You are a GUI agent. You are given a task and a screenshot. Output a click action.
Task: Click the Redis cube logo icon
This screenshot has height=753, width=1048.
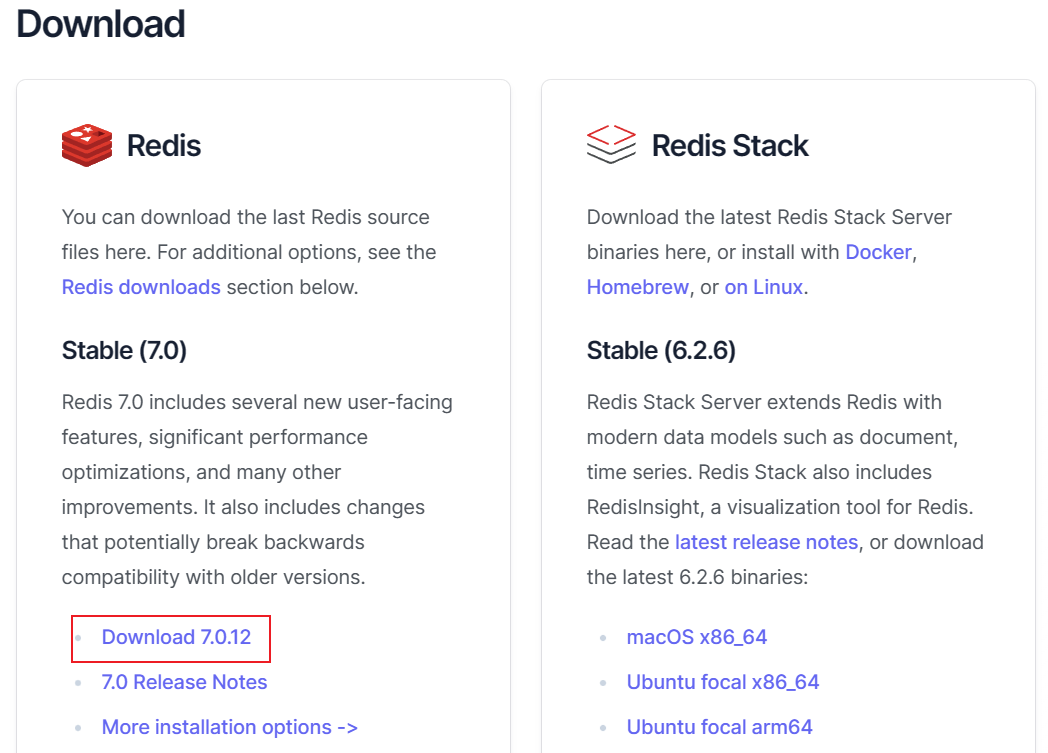[x=86, y=144]
